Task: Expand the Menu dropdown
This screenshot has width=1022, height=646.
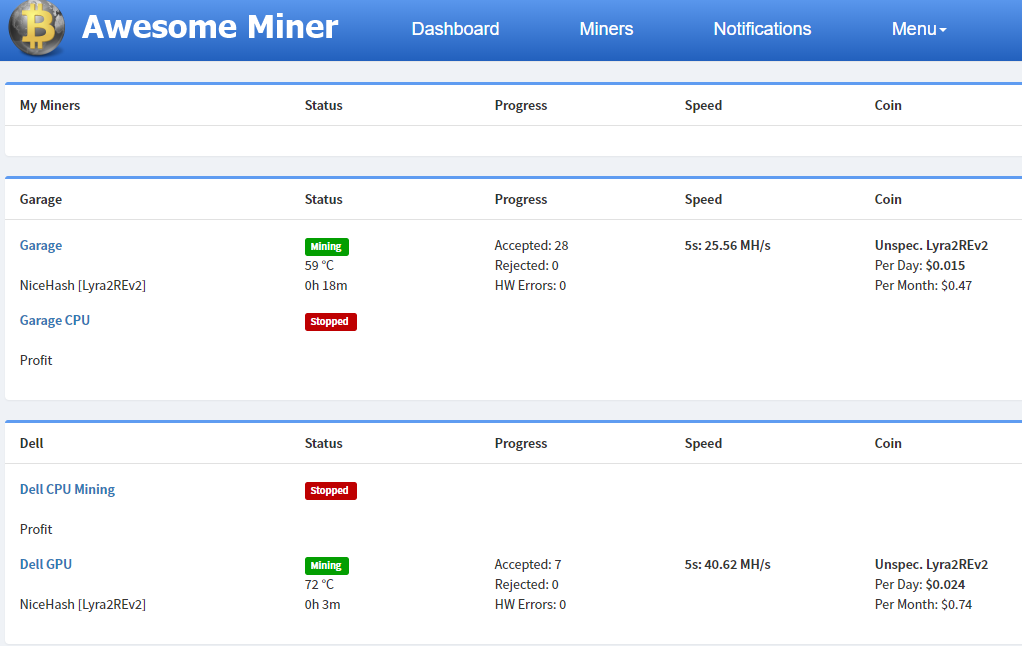Action: click(x=918, y=29)
